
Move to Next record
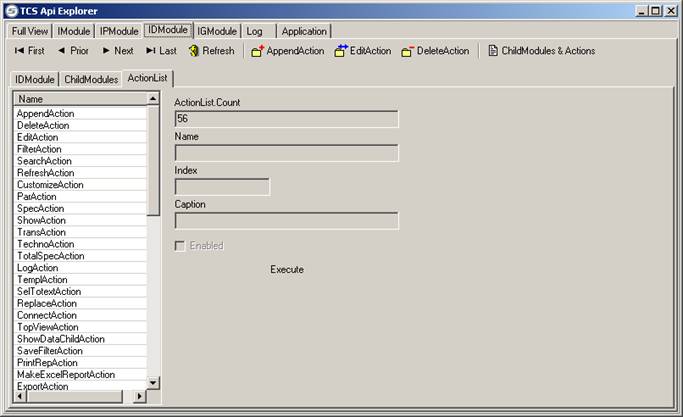[x=116, y=51]
